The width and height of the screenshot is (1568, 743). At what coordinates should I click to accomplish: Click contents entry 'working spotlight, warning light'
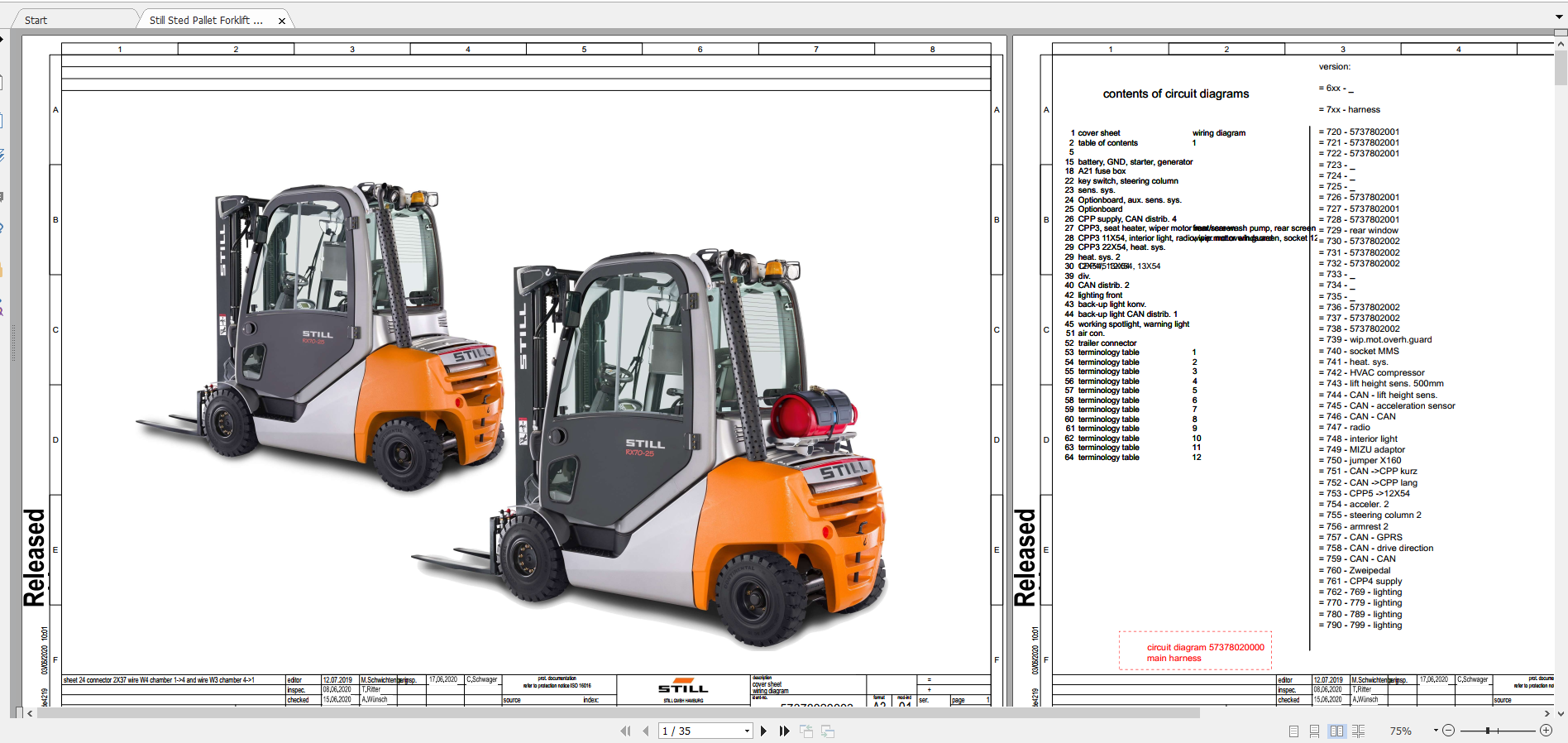click(1133, 324)
